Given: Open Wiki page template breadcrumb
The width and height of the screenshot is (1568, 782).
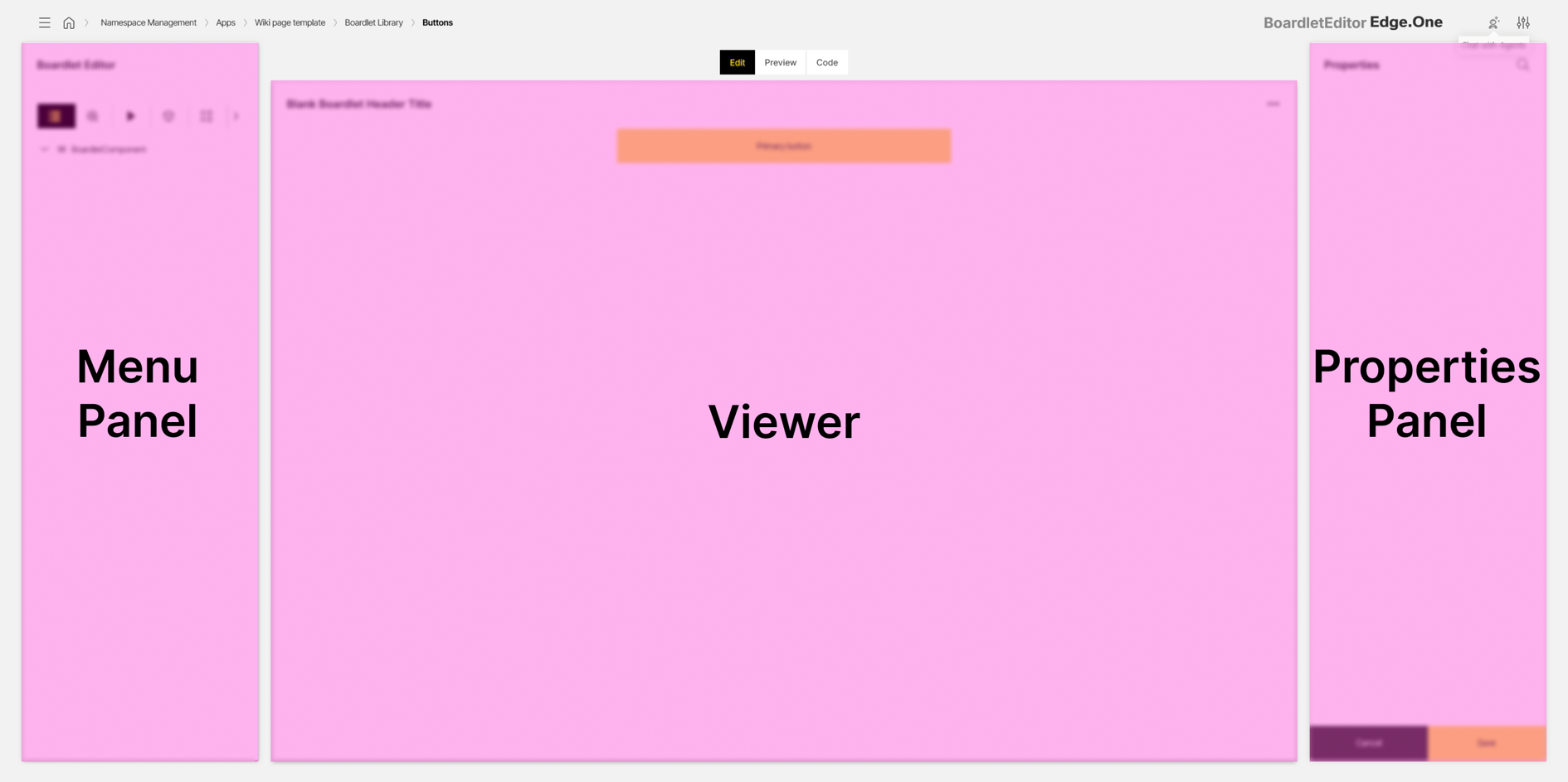Looking at the screenshot, I should click(x=290, y=23).
